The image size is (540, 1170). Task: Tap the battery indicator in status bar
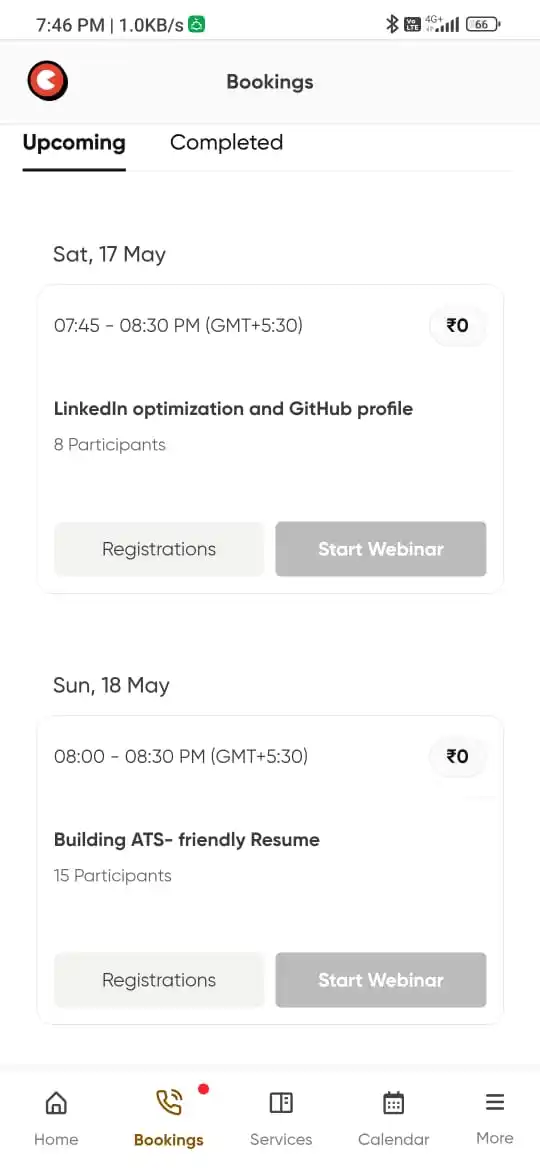(x=483, y=25)
